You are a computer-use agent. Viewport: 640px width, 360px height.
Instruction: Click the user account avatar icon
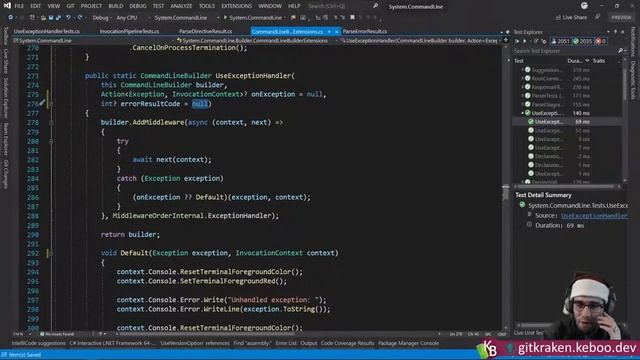(584, 6)
